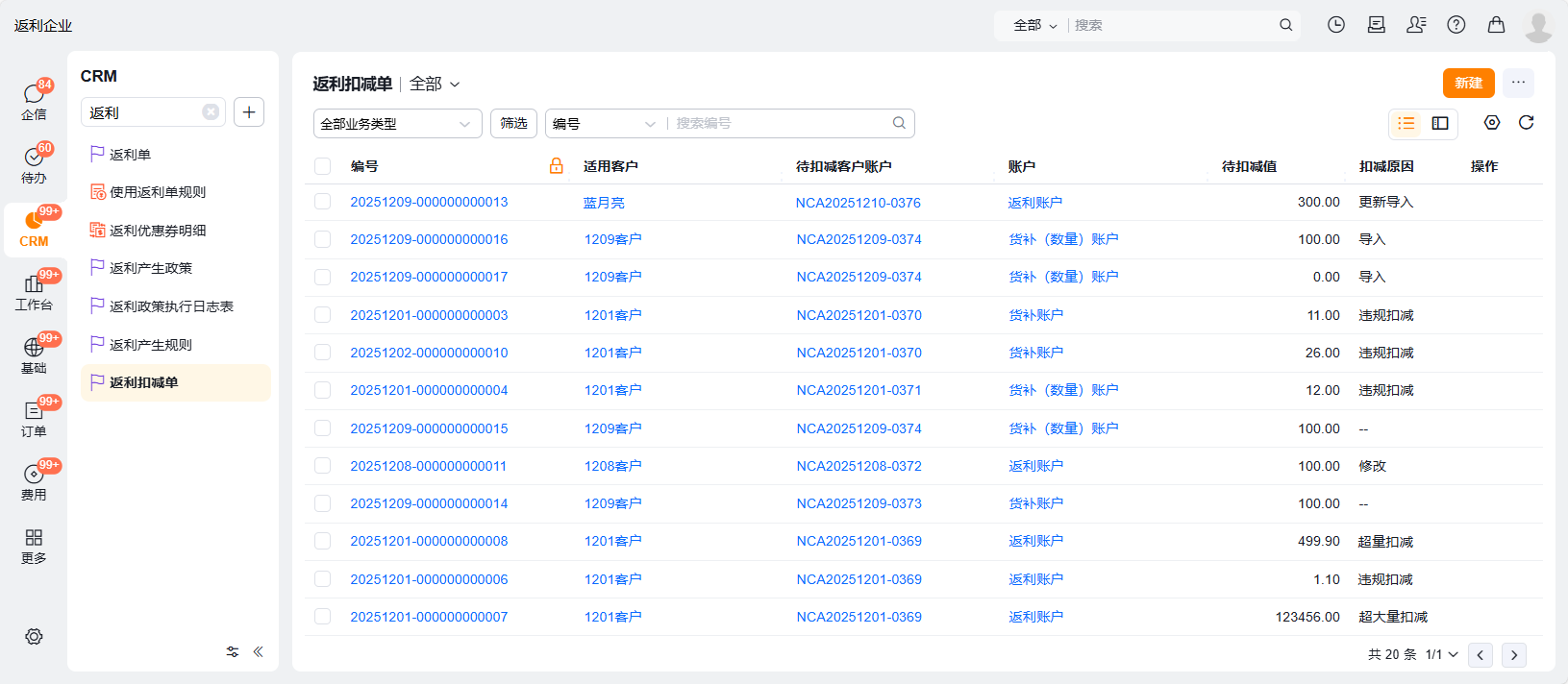Open customer link 蓝月亮
This screenshot has height=684, width=1568.
(x=604, y=203)
